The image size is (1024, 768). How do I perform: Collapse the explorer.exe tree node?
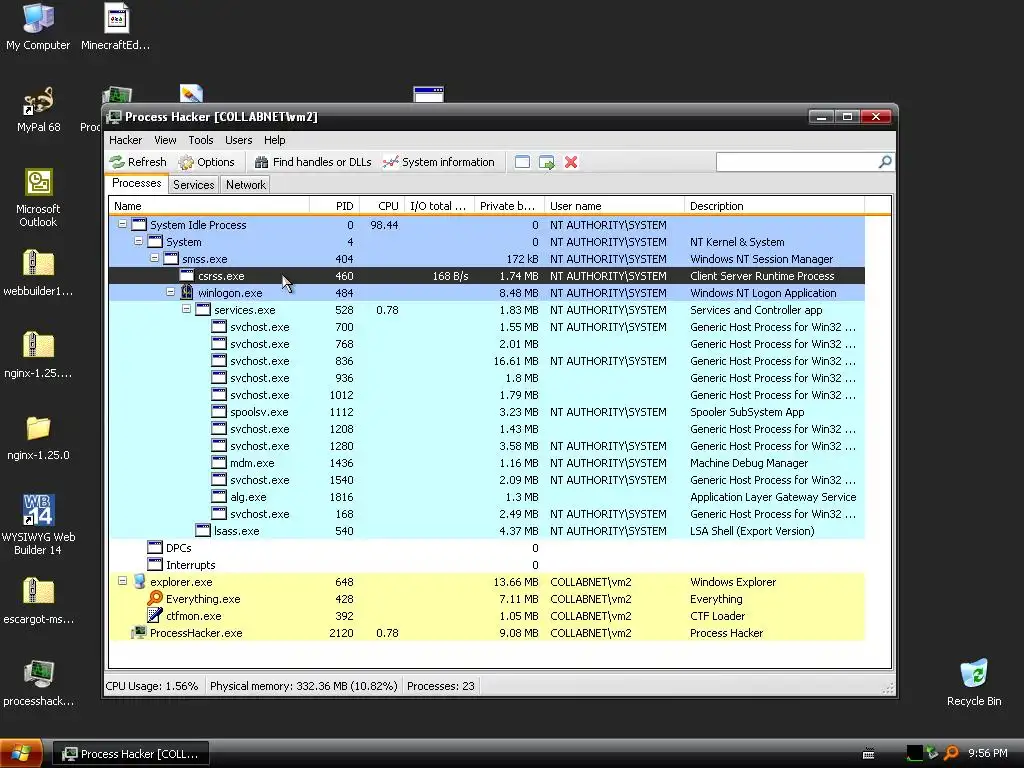click(122, 581)
